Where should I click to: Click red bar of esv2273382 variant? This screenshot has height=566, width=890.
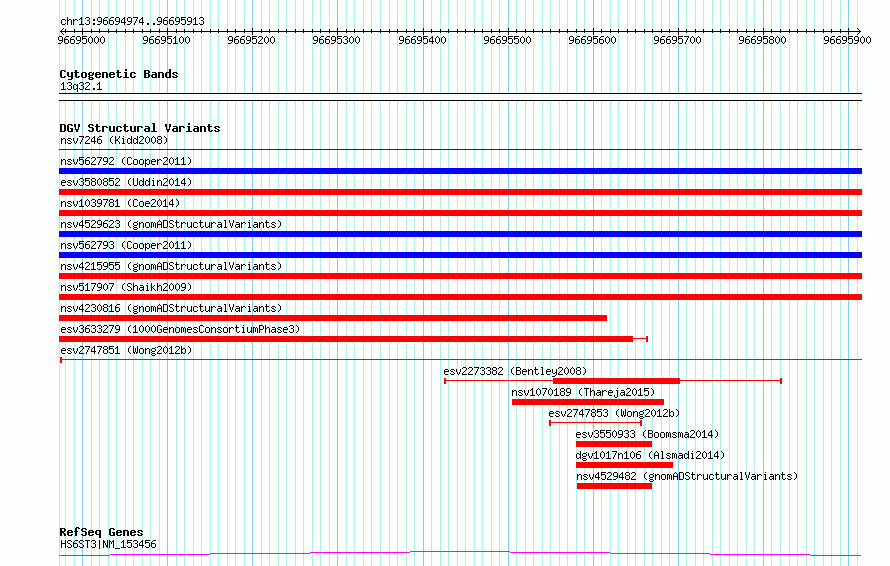click(616, 381)
